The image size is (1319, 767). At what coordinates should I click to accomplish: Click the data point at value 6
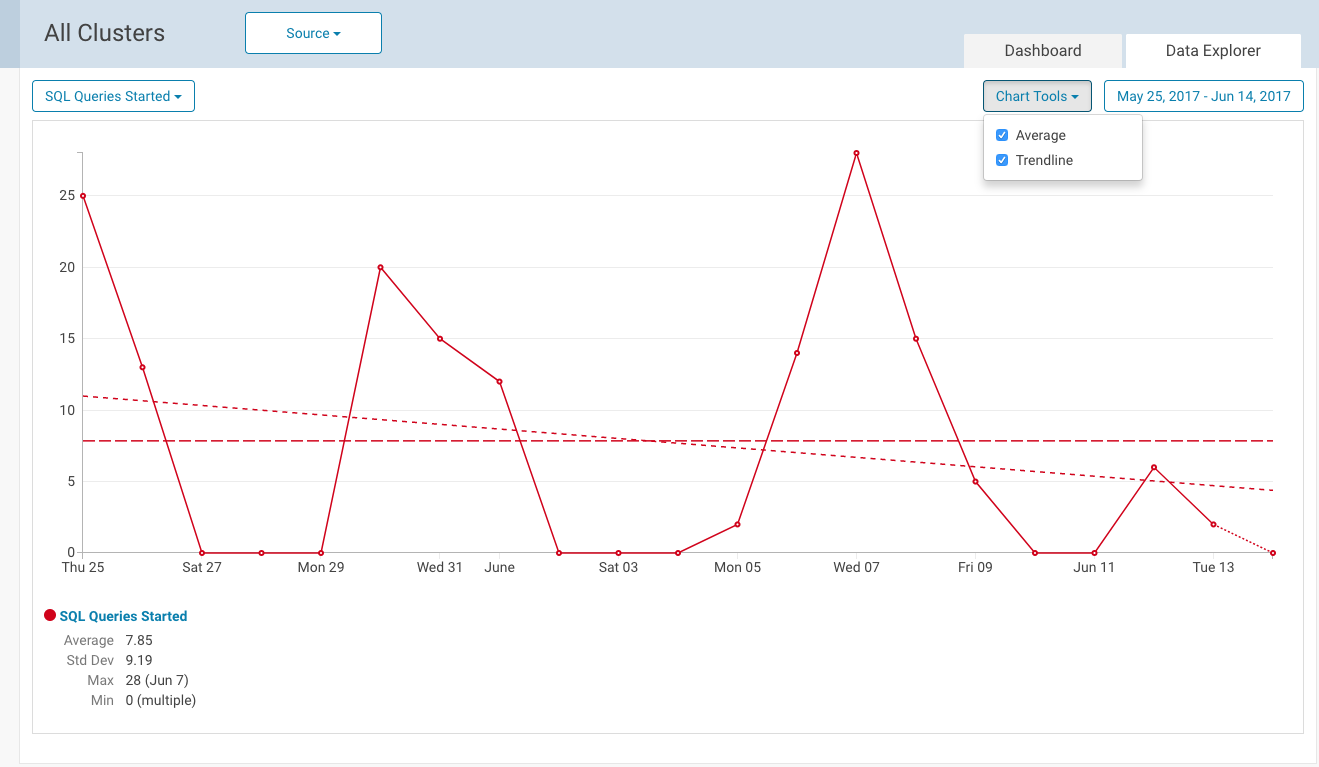pos(1153,467)
